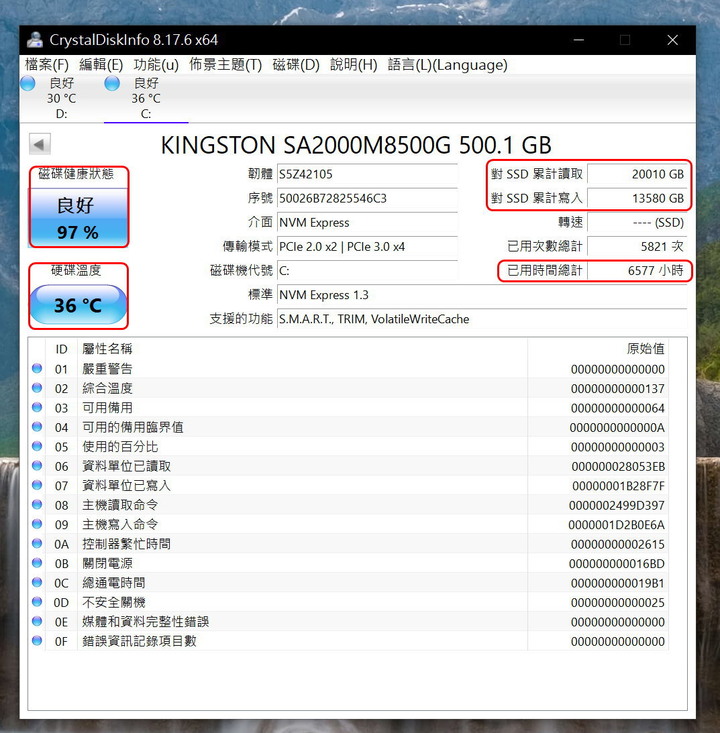Click the 磁碟機代號 field showing C:

pyautogui.click(x=367, y=271)
